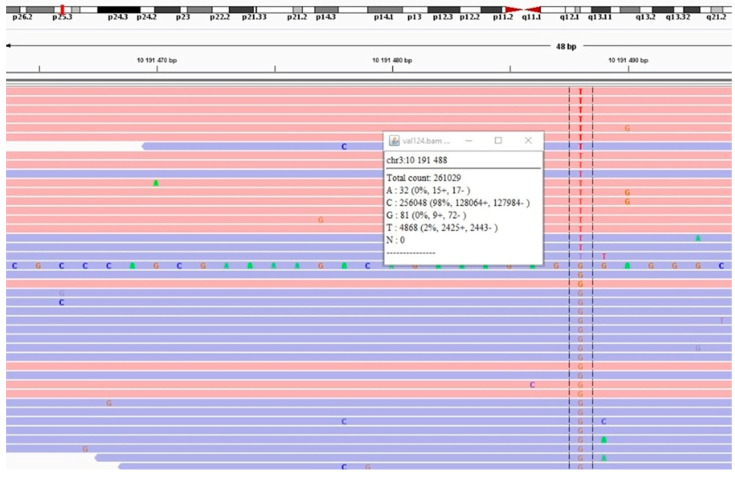
Task: Click the green A mismatch under 10 191 470
Action: [x=156, y=183]
